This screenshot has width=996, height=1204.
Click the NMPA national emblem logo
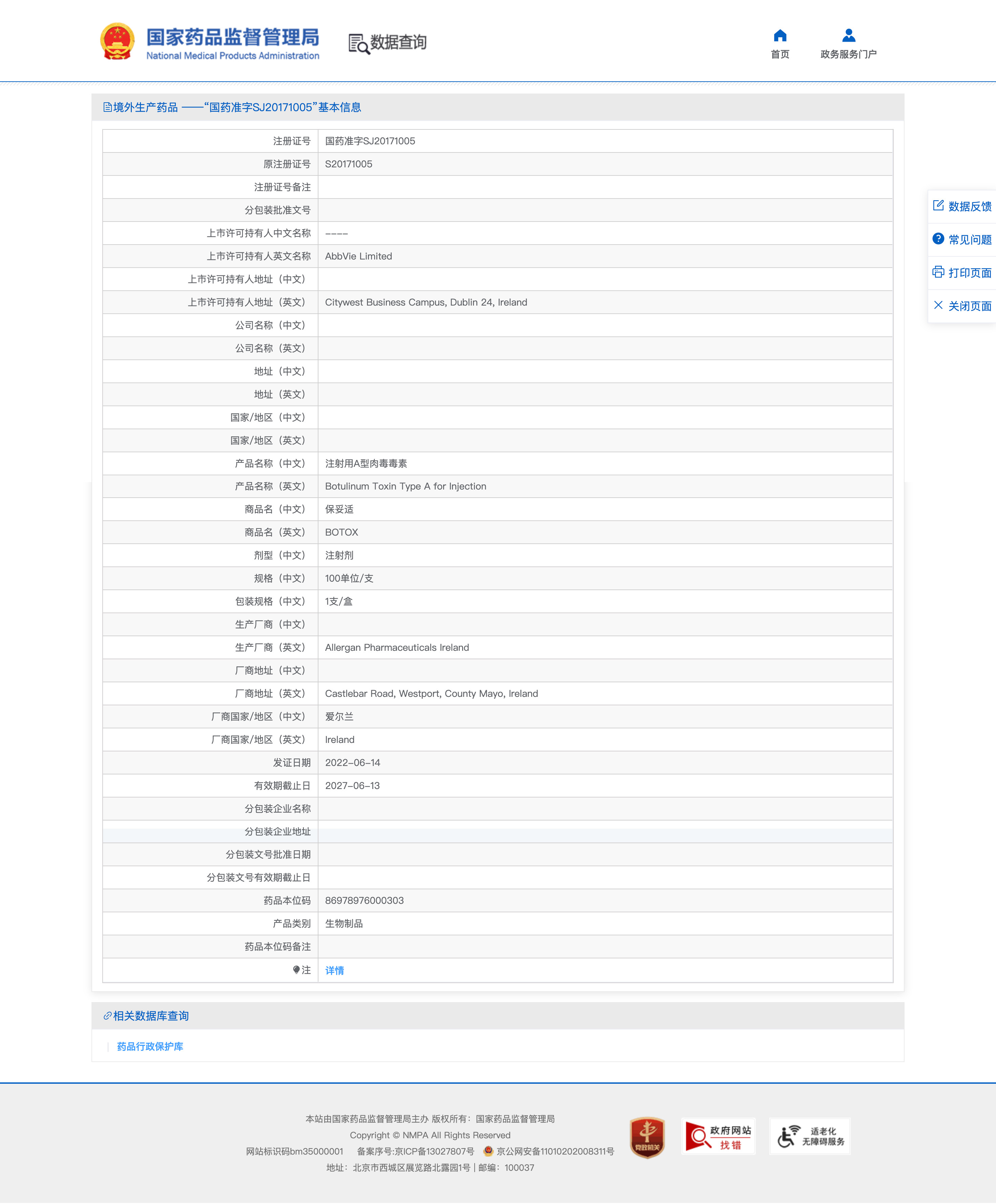(x=117, y=41)
